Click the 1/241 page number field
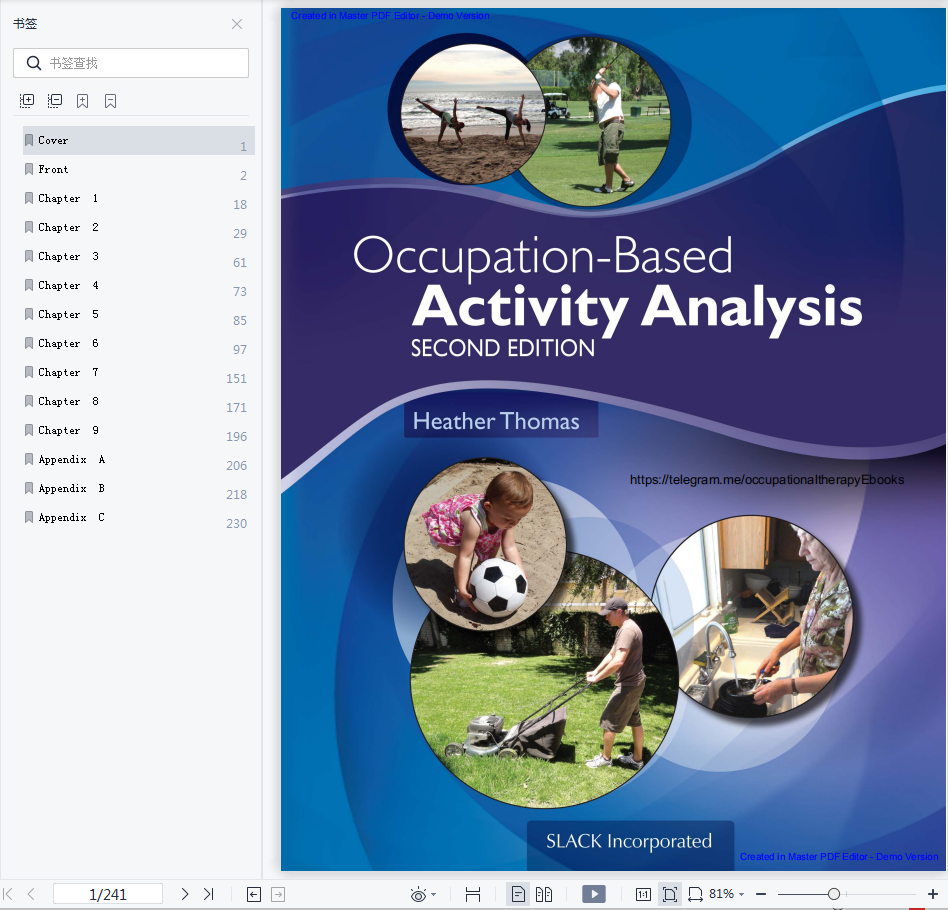948x910 pixels. (108, 894)
